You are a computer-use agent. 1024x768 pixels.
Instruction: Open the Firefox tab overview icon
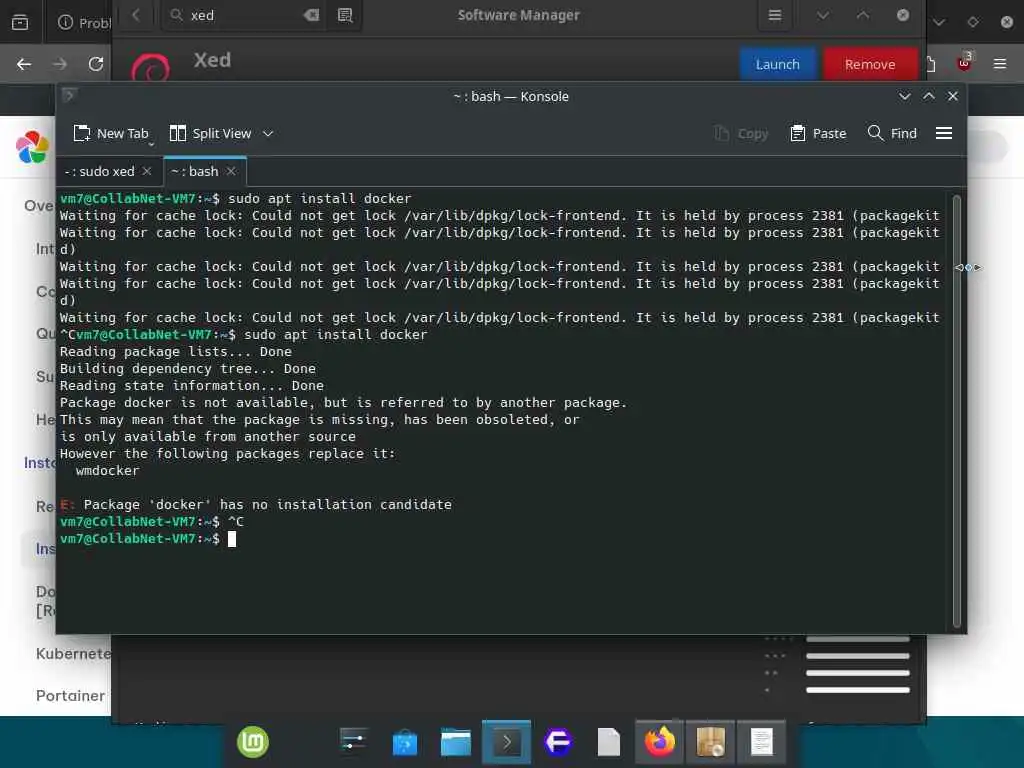tap(20, 22)
